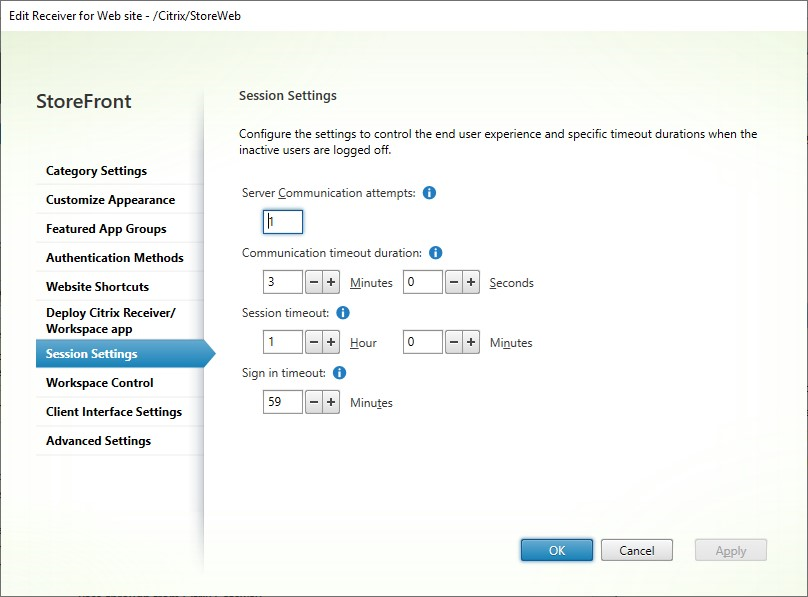Click info icon next to Communication timeout duration
Image resolution: width=808 pixels, height=597 pixels.
point(435,253)
